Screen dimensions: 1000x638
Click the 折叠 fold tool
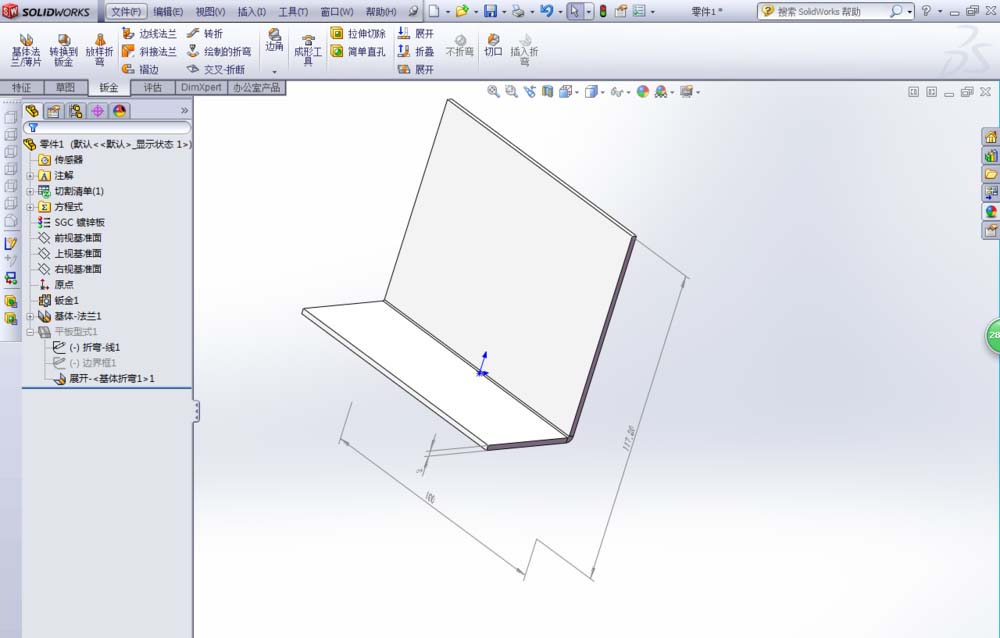pos(416,51)
